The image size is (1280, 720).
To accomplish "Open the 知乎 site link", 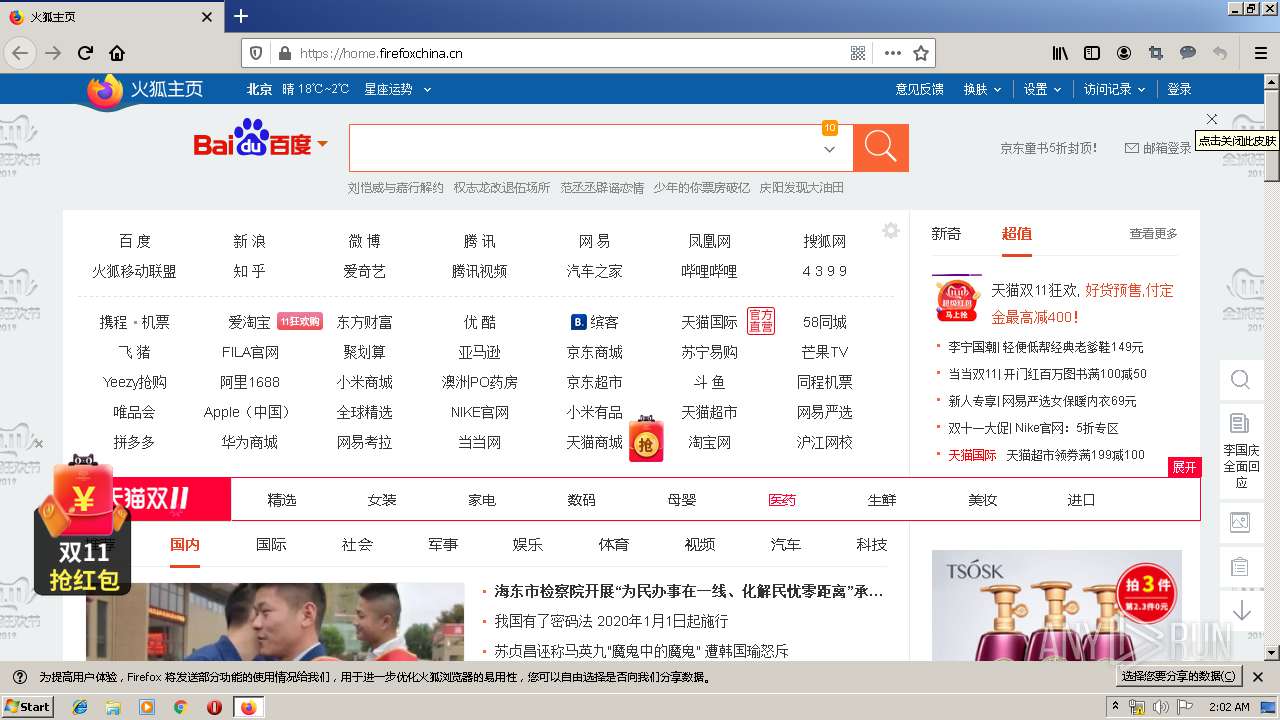I will tap(250, 271).
